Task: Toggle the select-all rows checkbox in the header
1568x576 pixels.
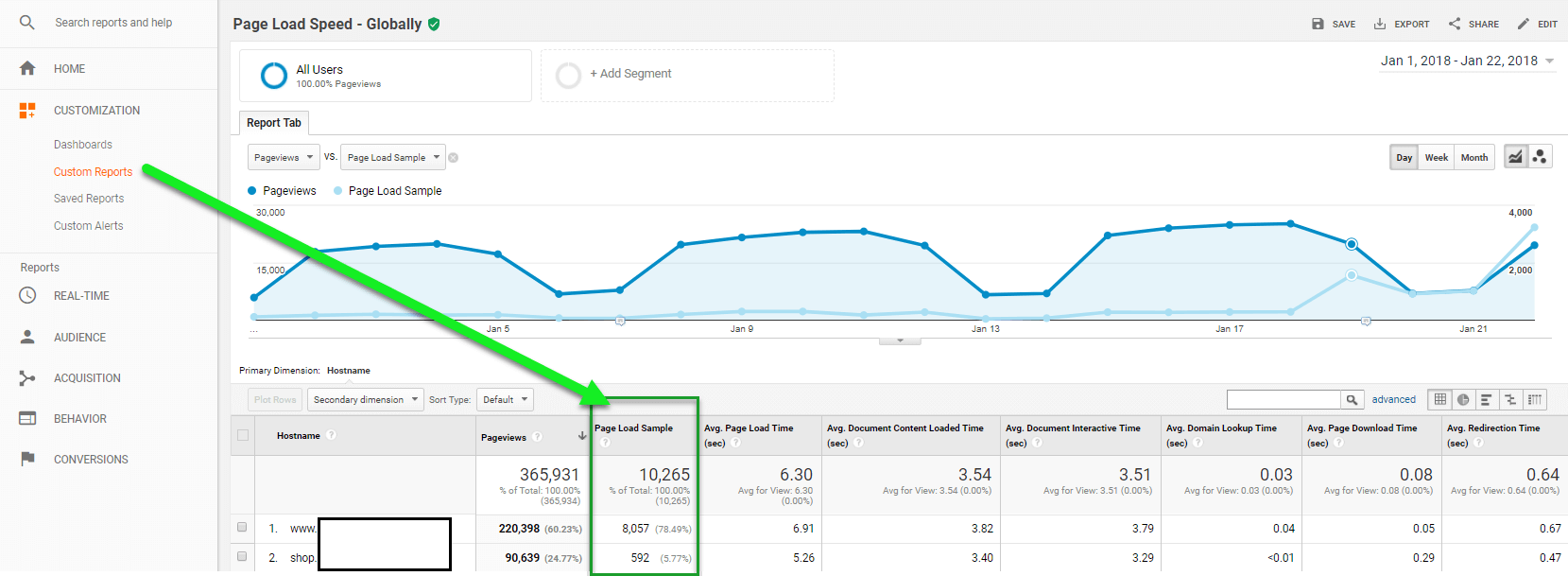Action: tap(243, 435)
